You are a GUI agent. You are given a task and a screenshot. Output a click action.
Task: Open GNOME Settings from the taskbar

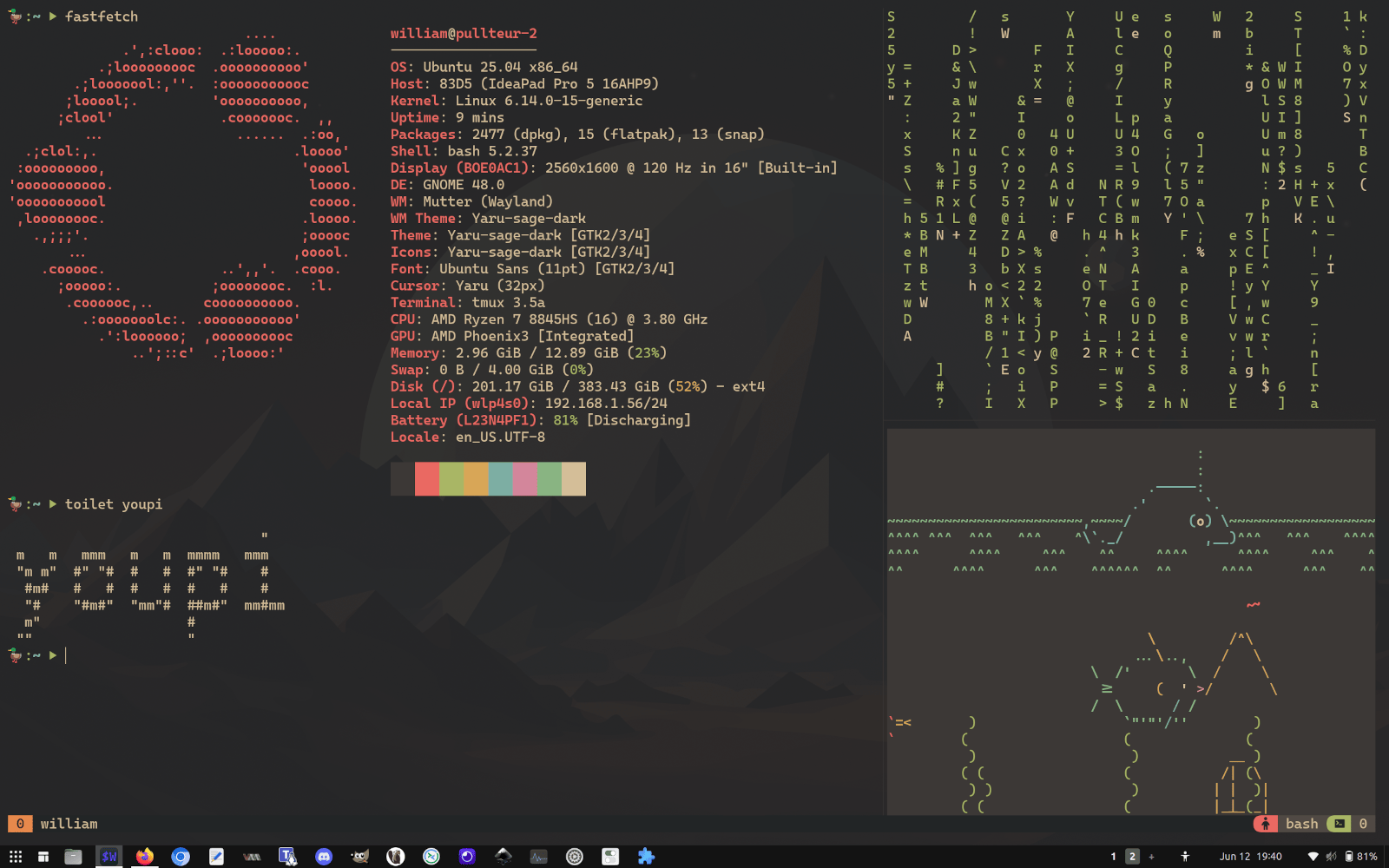click(x=575, y=858)
